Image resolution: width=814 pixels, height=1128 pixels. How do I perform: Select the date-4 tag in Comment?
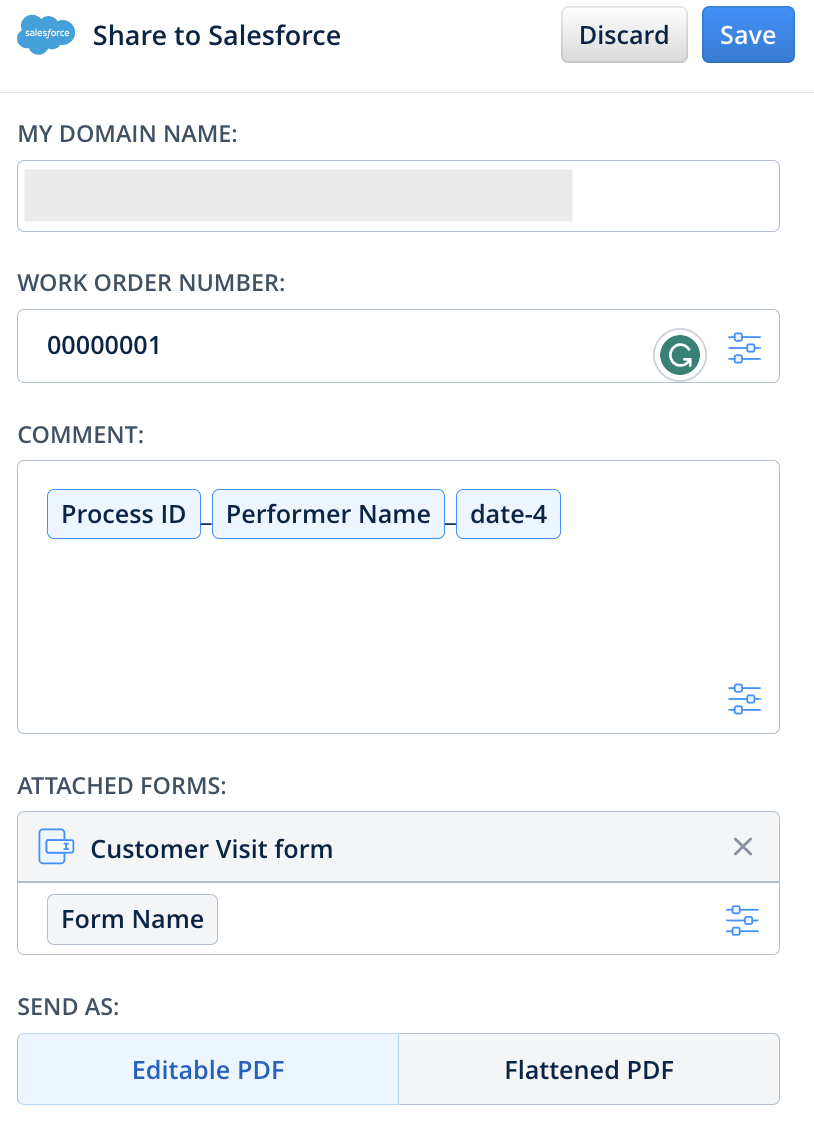point(508,514)
